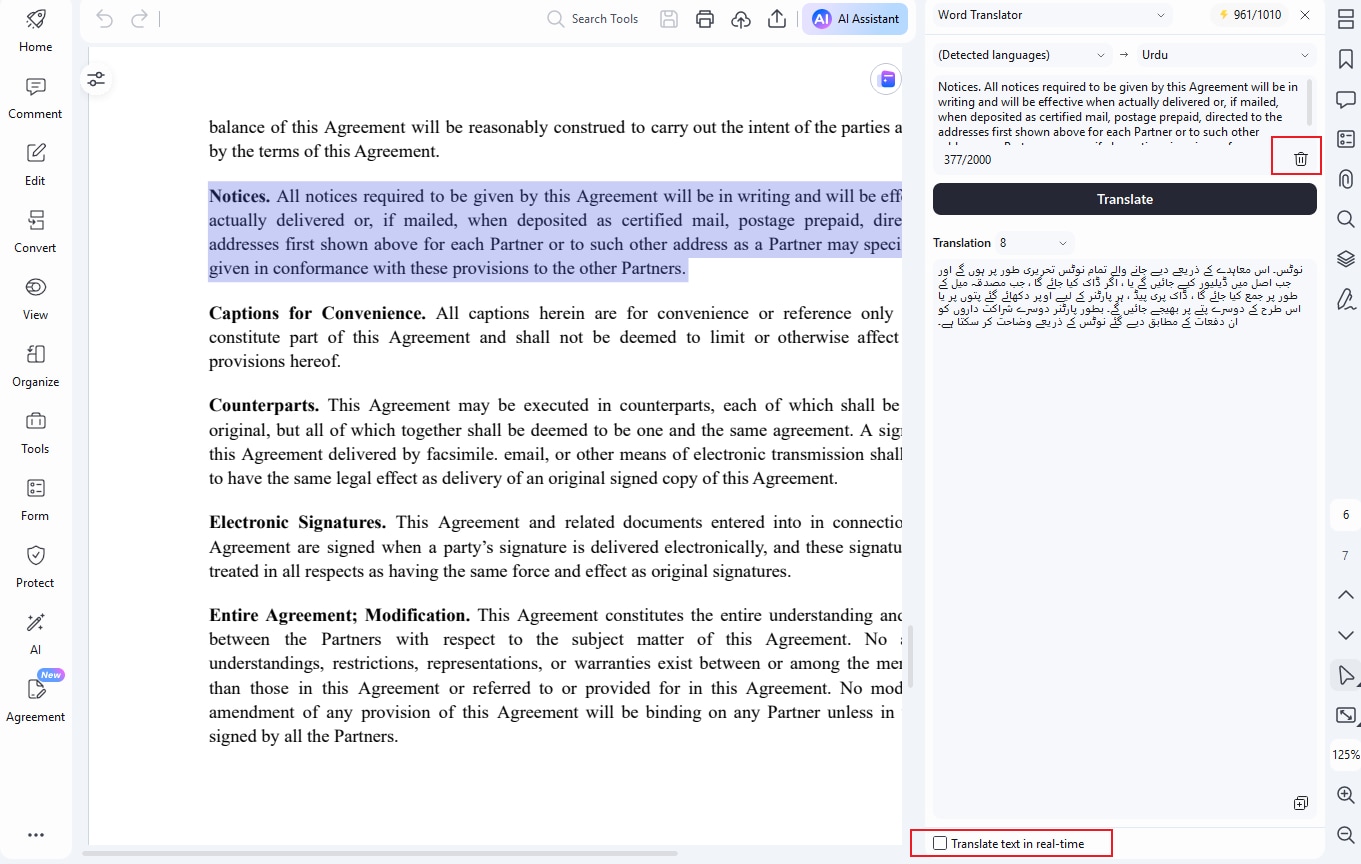Click the Translate button
Viewport: 1361px width, 864px height.
click(x=1125, y=199)
